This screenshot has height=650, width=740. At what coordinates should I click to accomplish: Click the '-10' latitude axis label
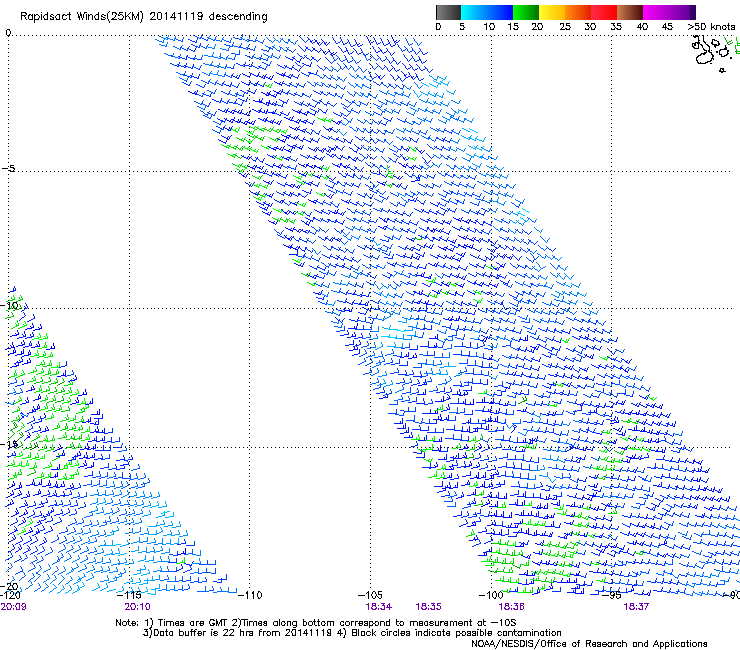pos(10,305)
